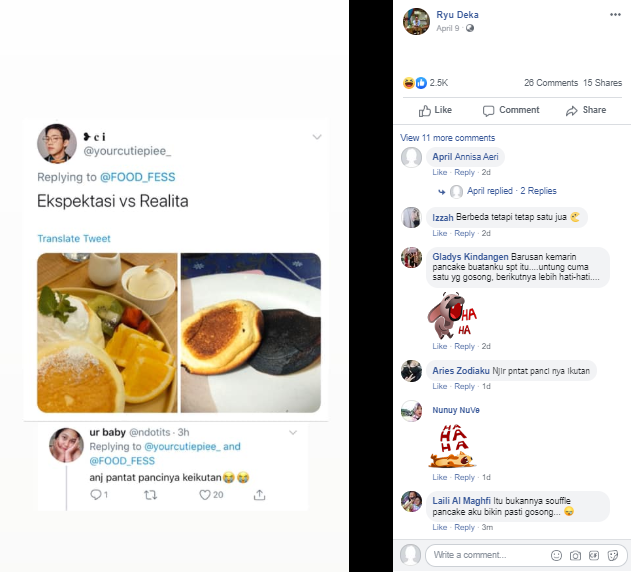This screenshot has width=631, height=572.
Task: Open the sticker picker in the comment box
Action: (x=611, y=555)
